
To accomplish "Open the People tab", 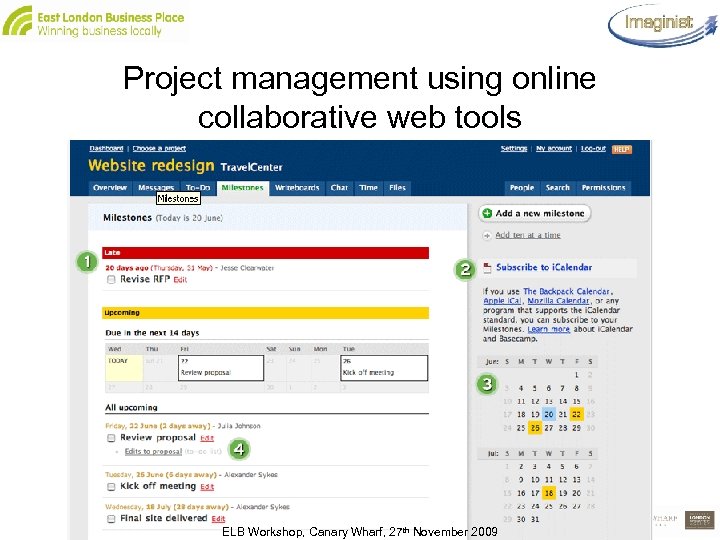I will pos(522,187).
